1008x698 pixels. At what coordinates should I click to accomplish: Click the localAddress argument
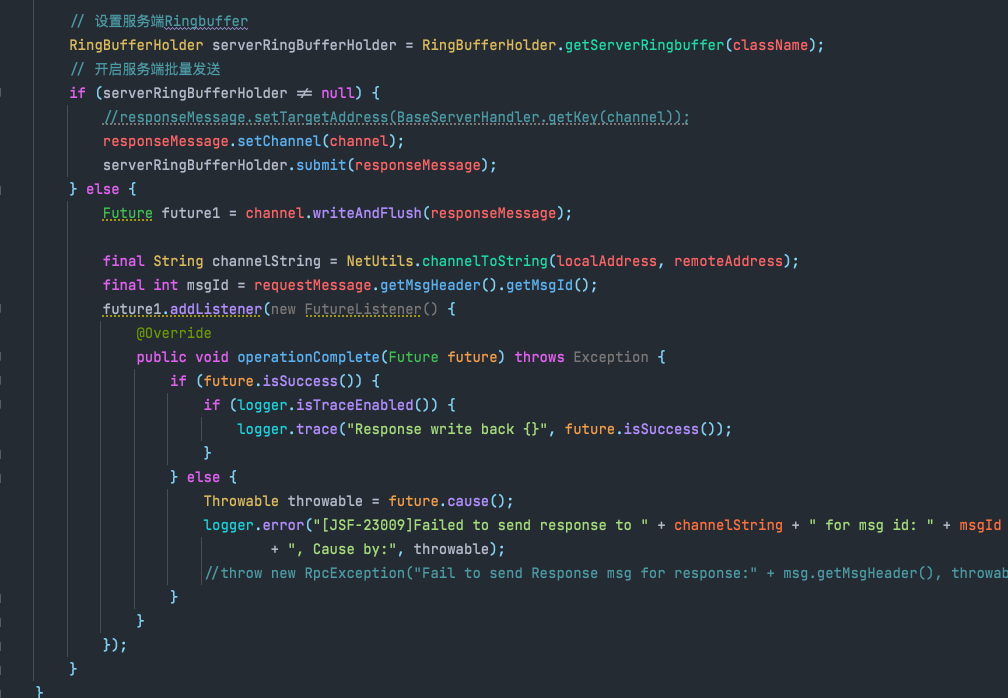click(606, 262)
